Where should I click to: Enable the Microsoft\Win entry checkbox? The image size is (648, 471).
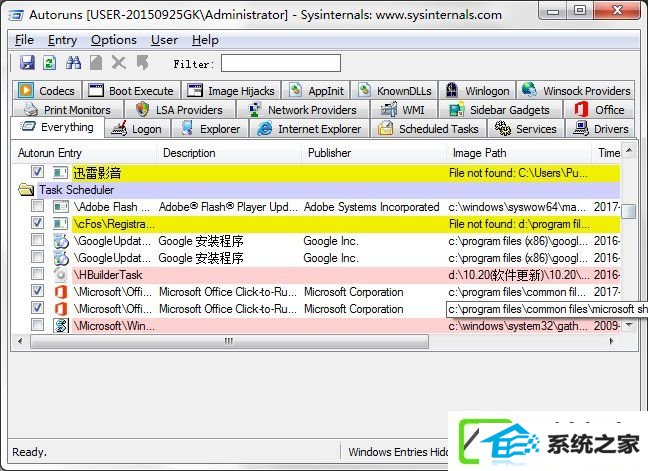pos(37,324)
